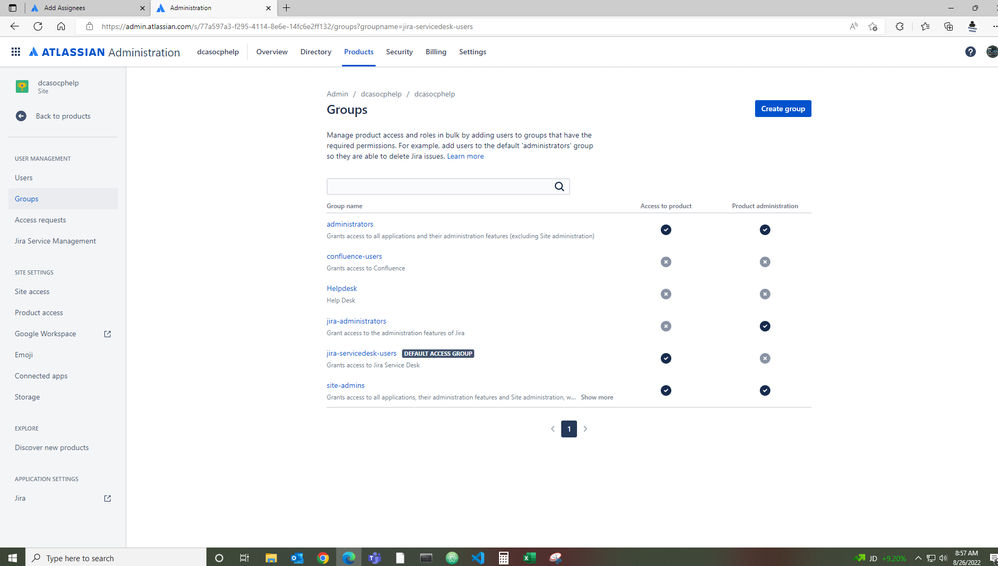Open Excel from the taskbar
Image resolution: width=998 pixels, height=566 pixels.
530,558
